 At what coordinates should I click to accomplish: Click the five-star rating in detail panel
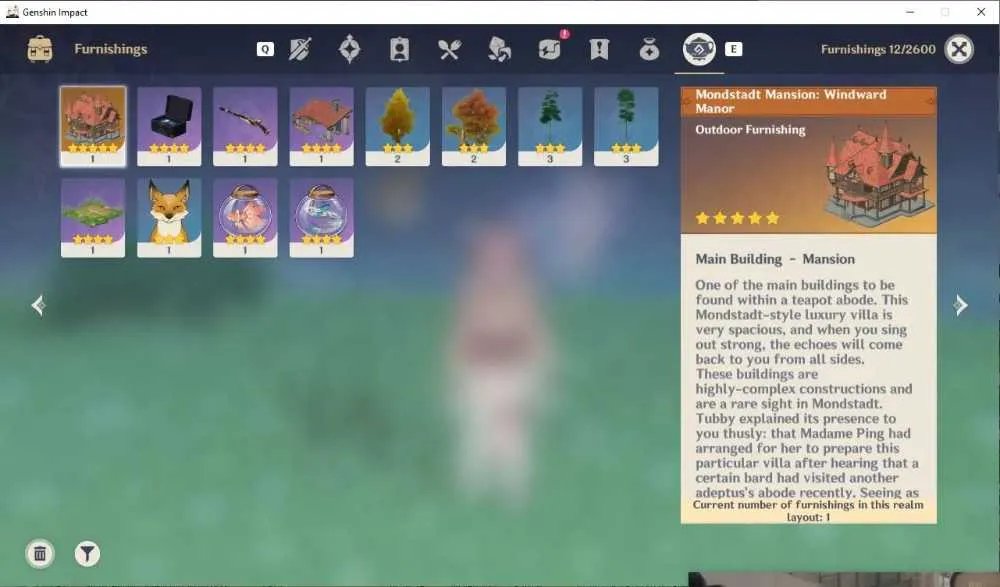(737, 218)
